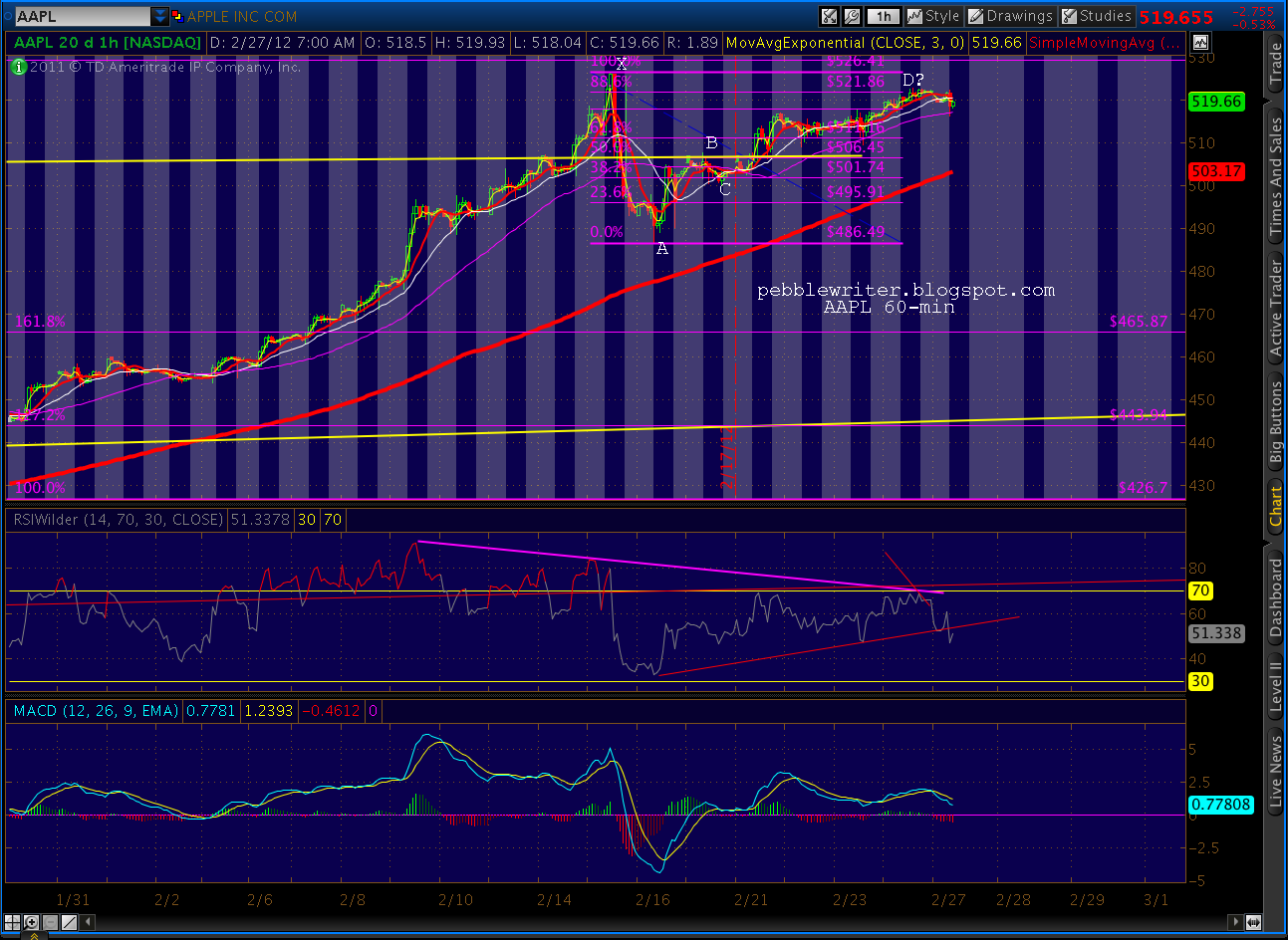
Task: Click the chart legend toggle icon at top right
Action: (x=1199, y=42)
